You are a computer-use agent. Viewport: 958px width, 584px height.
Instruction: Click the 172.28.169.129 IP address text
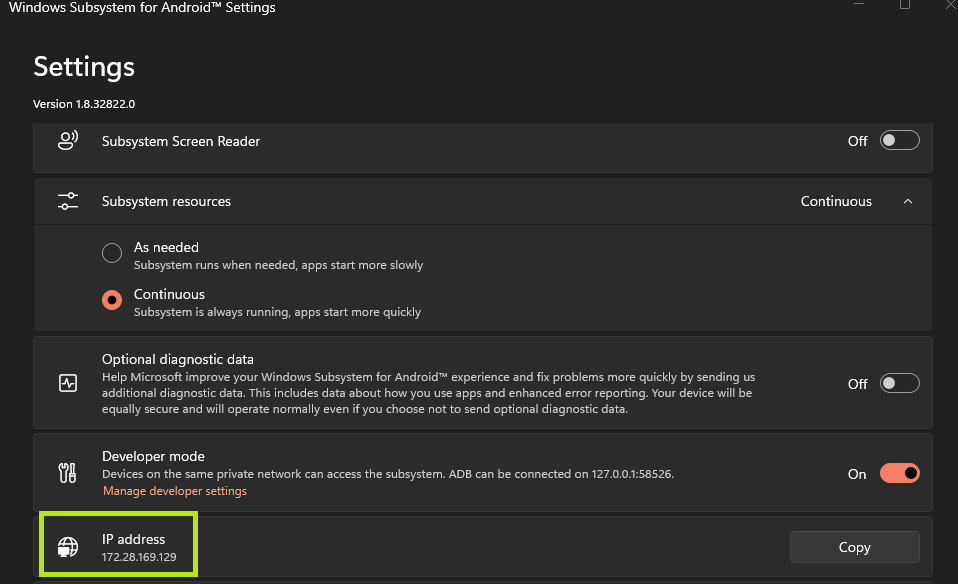coord(139,557)
